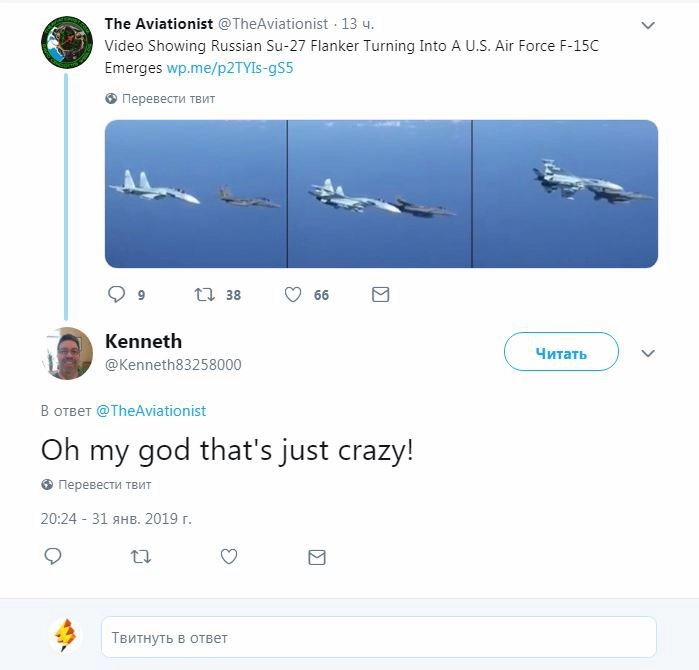Like Kenneth's 'just crazy' tweet
699x670 pixels.
click(229, 557)
